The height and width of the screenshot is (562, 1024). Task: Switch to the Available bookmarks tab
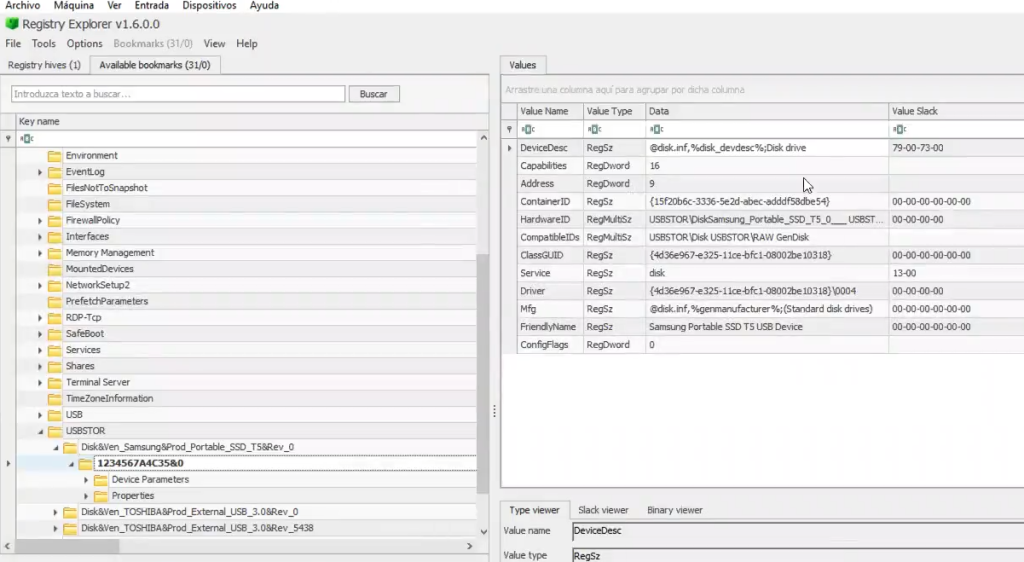(x=155, y=65)
